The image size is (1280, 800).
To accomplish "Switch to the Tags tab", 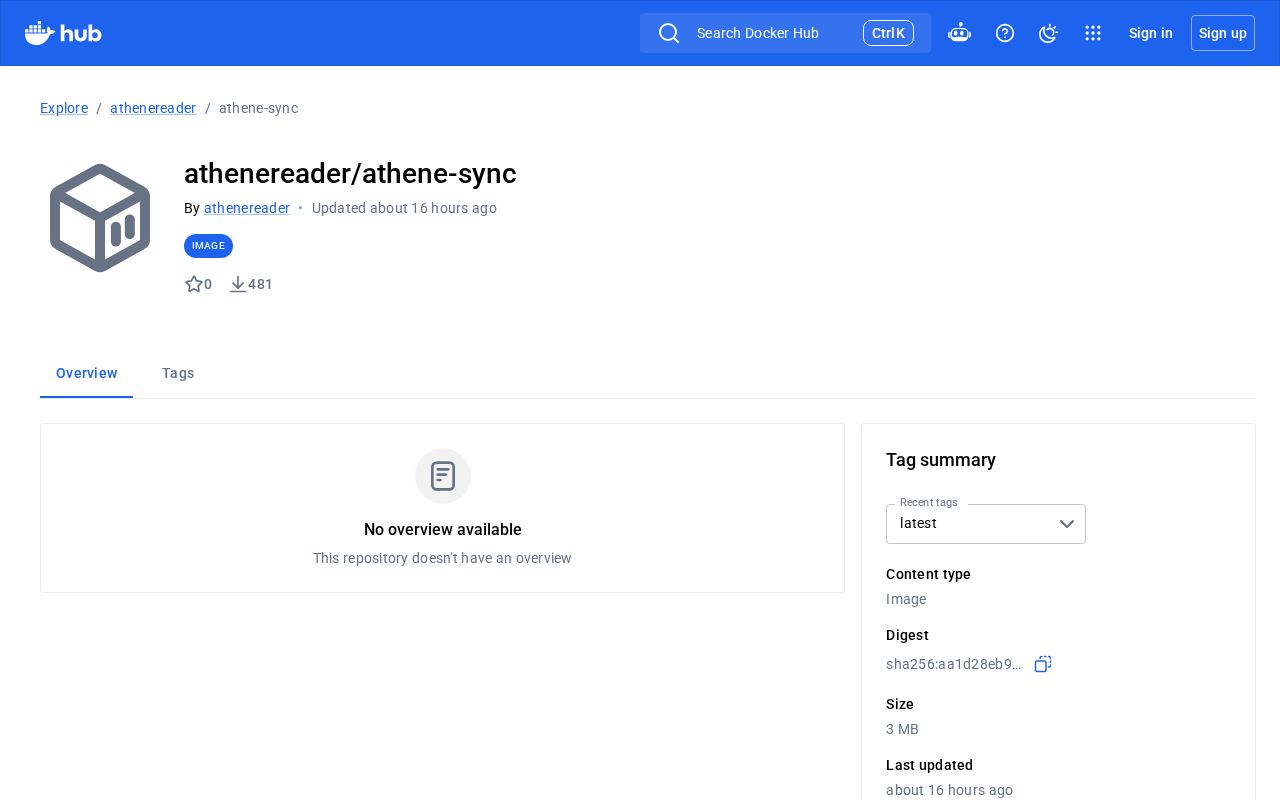I will tap(178, 373).
